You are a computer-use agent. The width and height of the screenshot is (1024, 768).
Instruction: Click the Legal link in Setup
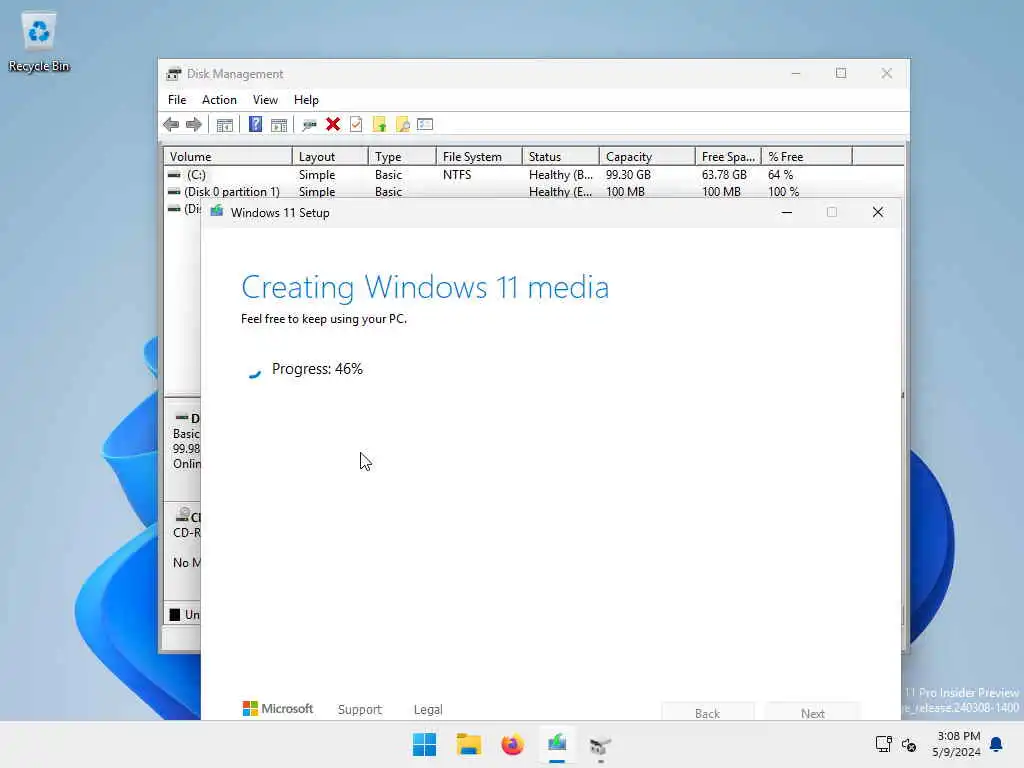(428, 709)
